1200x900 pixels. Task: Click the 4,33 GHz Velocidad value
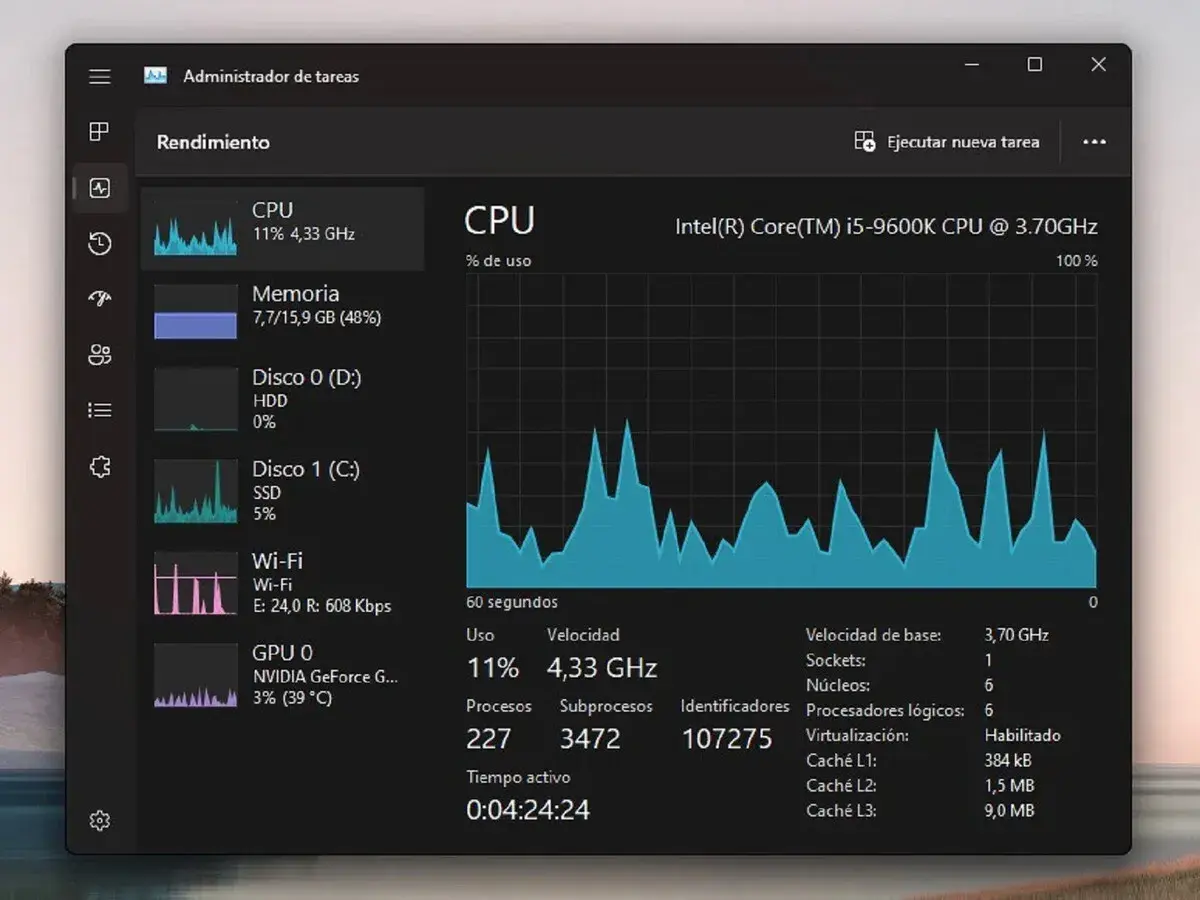point(602,667)
